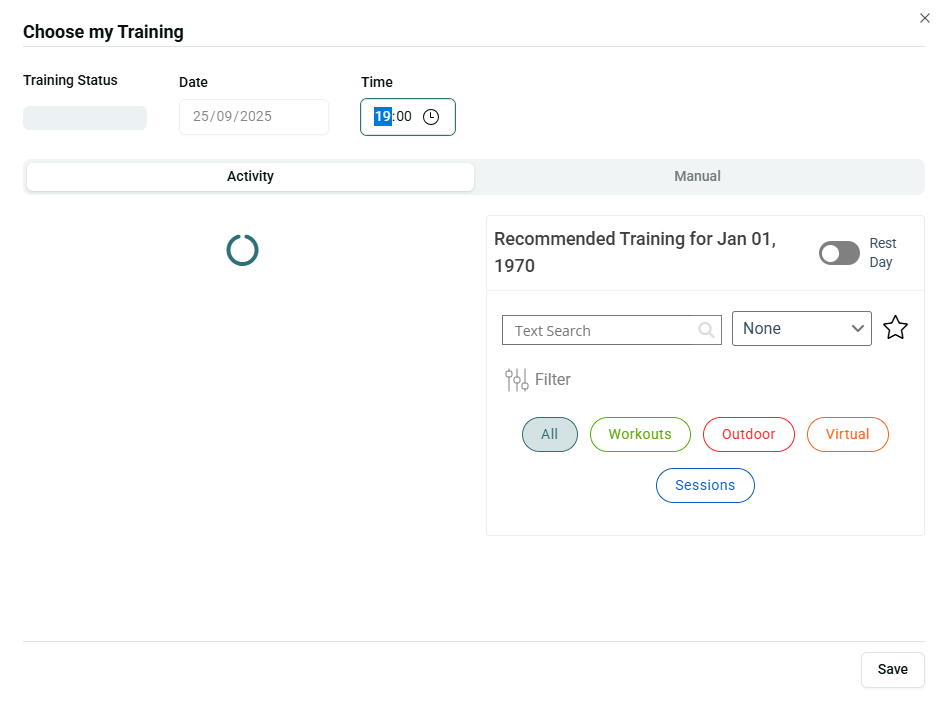Select the All category chip

tap(549, 435)
